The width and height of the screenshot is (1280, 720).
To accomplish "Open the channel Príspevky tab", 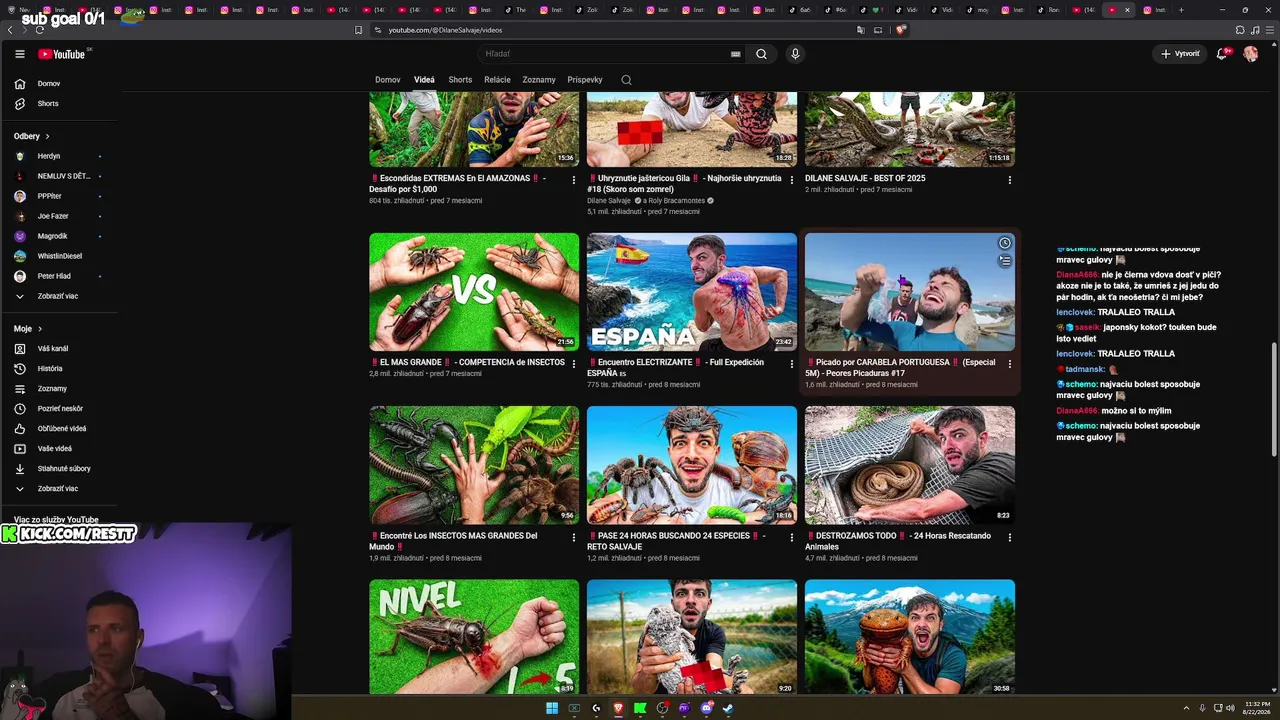I will pyautogui.click(x=585, y=80).
